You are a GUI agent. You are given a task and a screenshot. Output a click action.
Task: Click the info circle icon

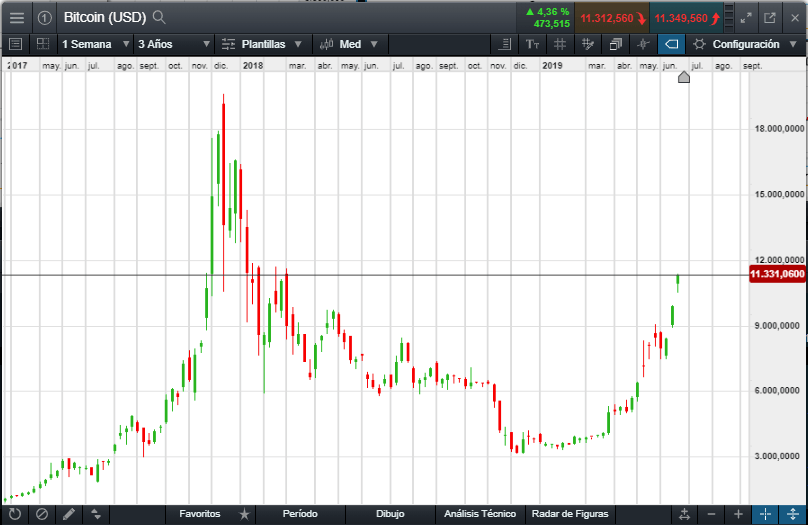tap(45, 18)
